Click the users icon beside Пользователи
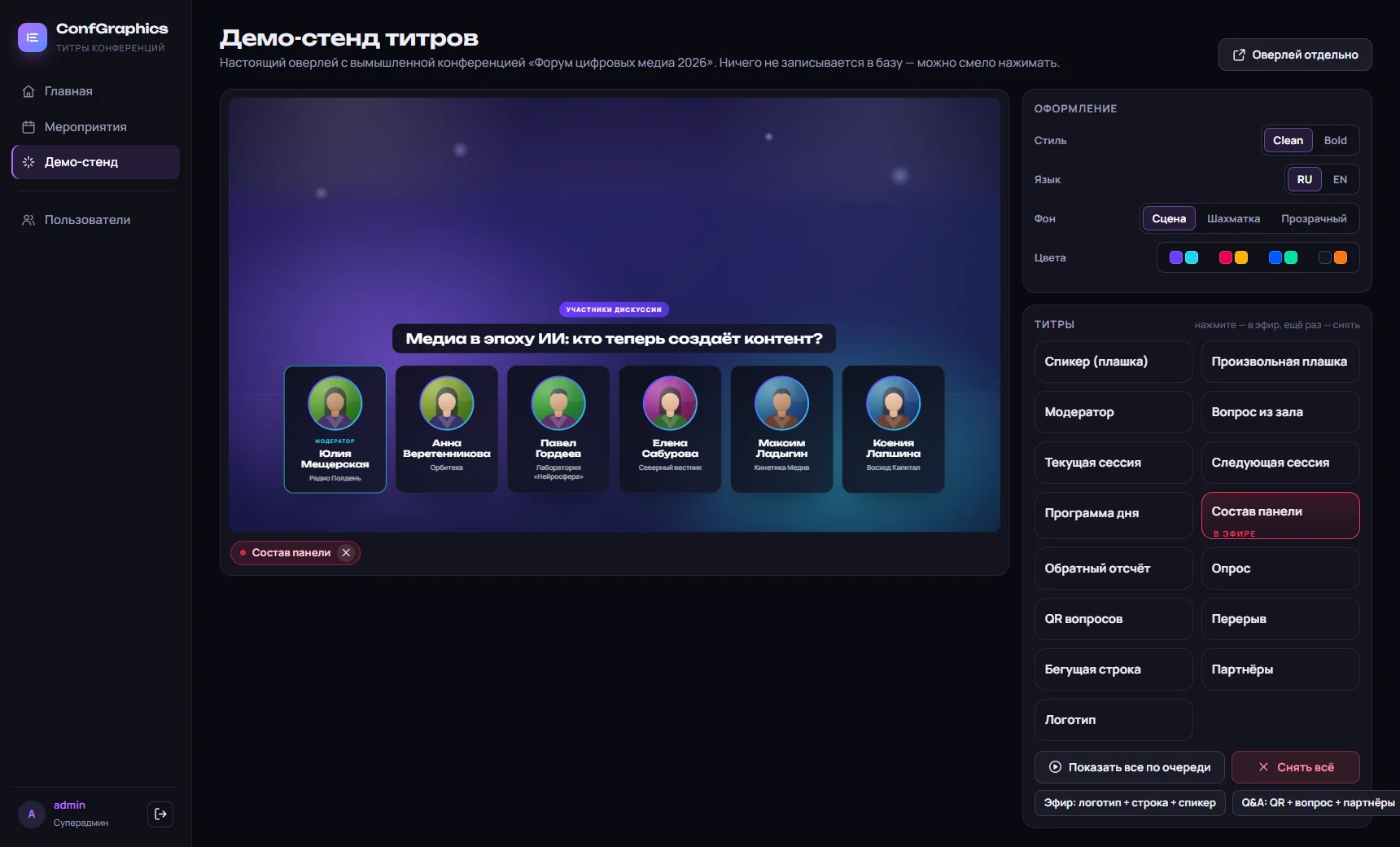The width and height of the screenshot is (1400, 847). [28, 220]
